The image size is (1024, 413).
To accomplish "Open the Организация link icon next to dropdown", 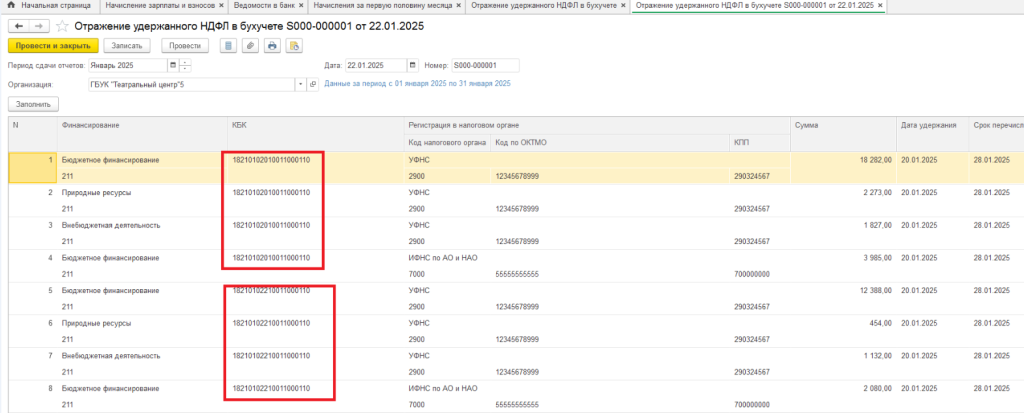I will tap(312, 84).
